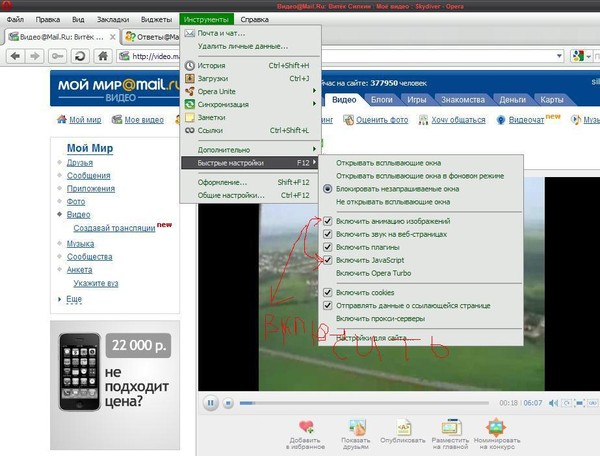600x456 pixels.
Task: Open the address bar dropdown arrow
Action: tap(559, 56)
